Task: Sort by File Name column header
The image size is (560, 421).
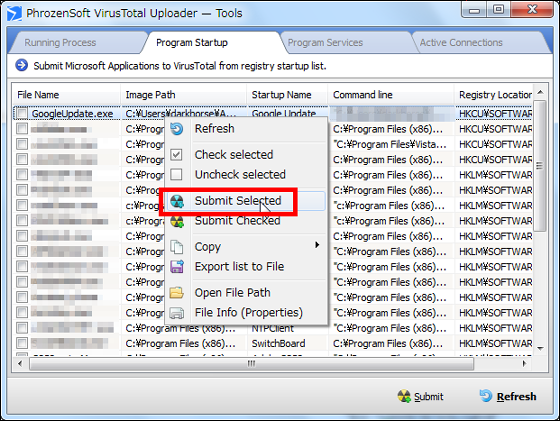Action: [x=67, y=95]
